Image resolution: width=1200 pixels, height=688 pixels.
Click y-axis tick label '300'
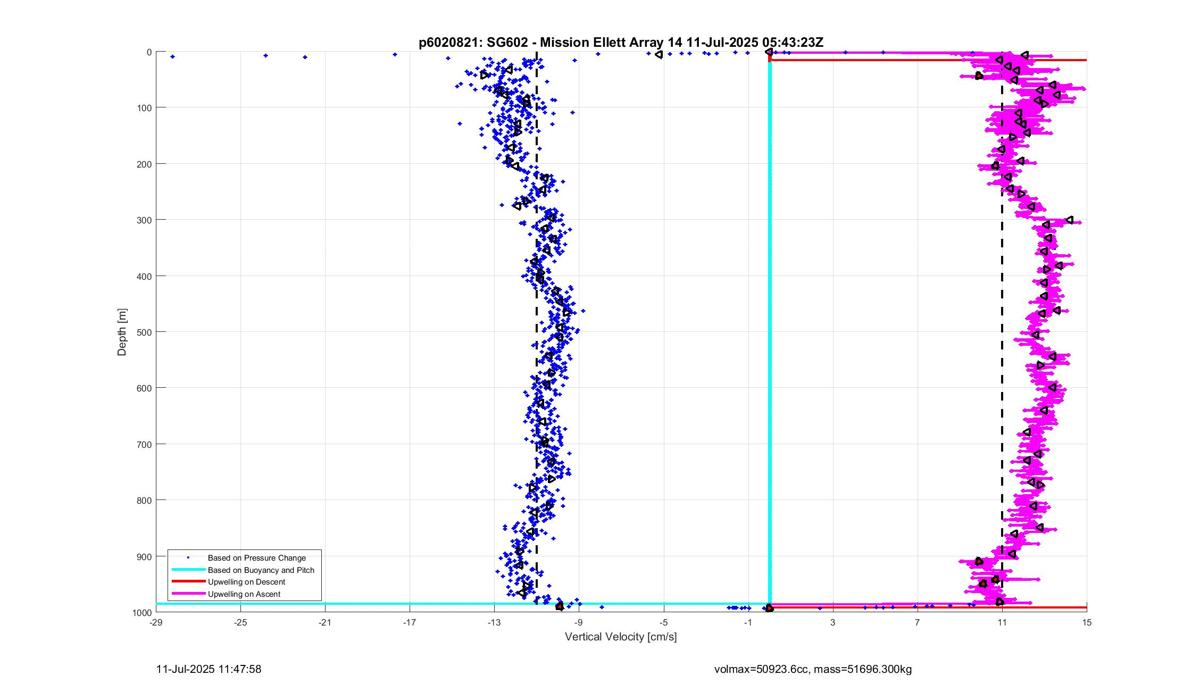click(144, 220)
